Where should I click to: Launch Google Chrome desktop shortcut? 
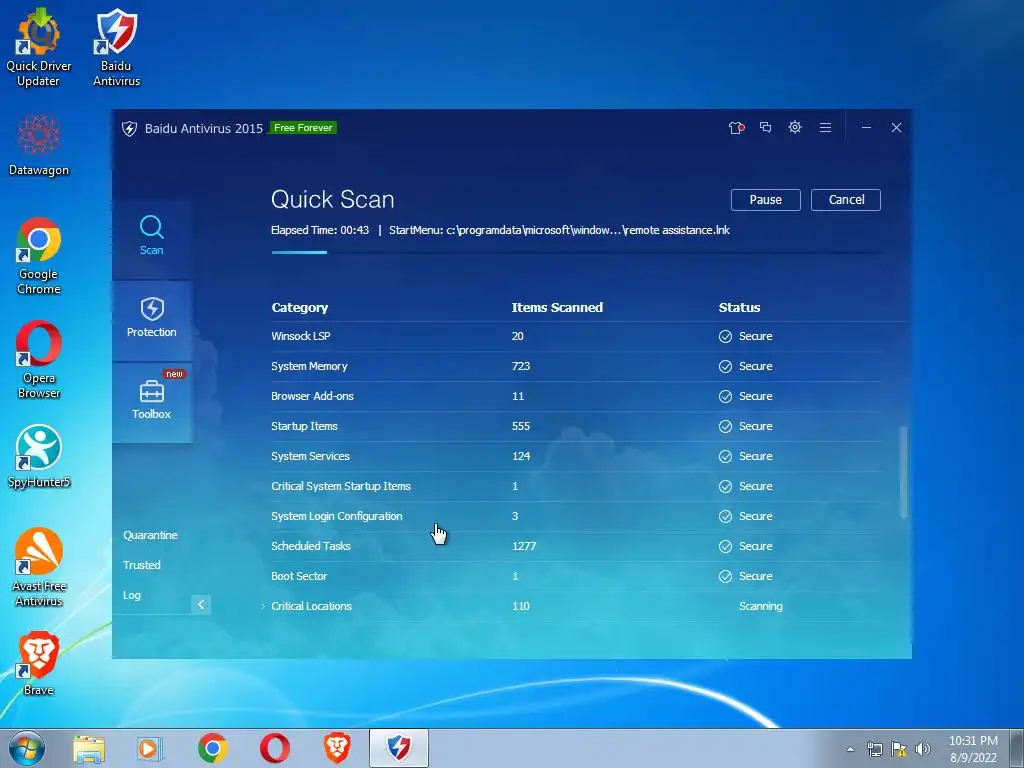click(x=39, y=256)
